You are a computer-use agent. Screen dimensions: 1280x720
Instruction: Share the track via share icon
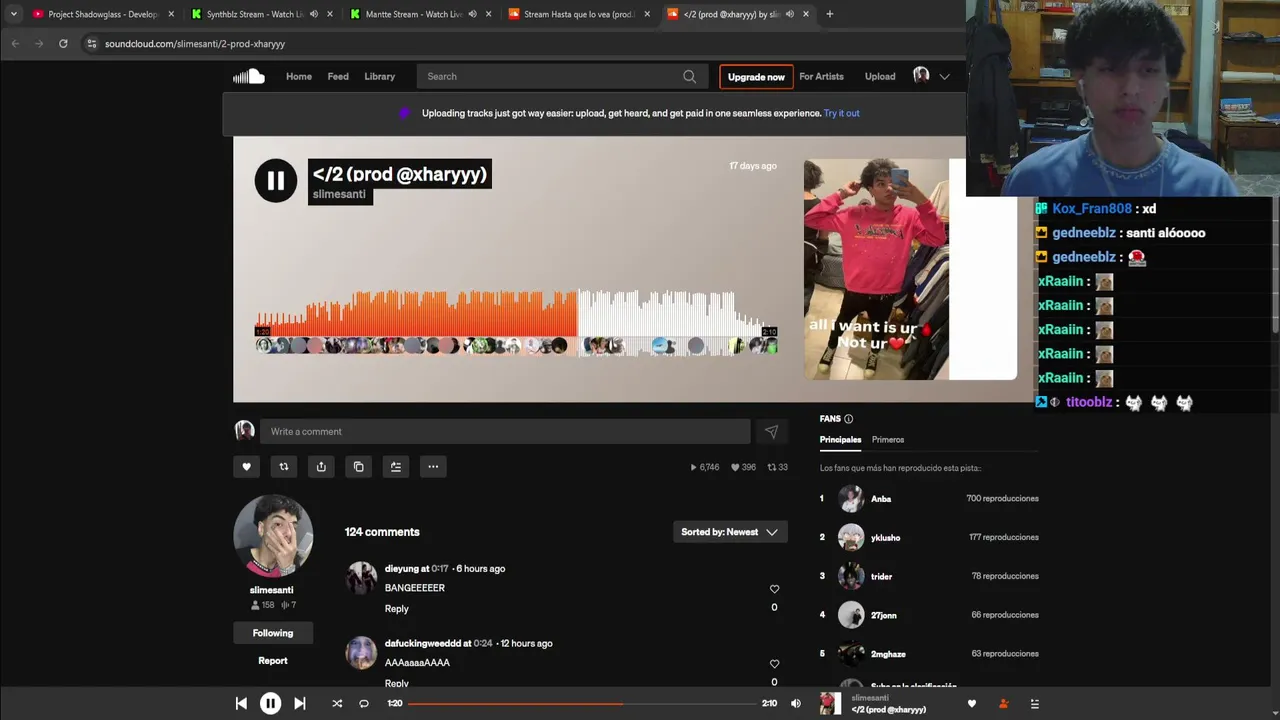click(x=321, y=466)
